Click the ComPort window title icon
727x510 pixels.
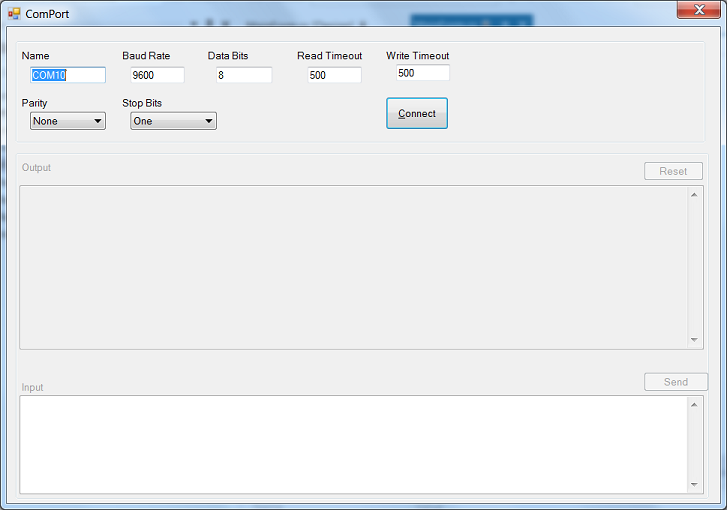click(x=14, y=14)
